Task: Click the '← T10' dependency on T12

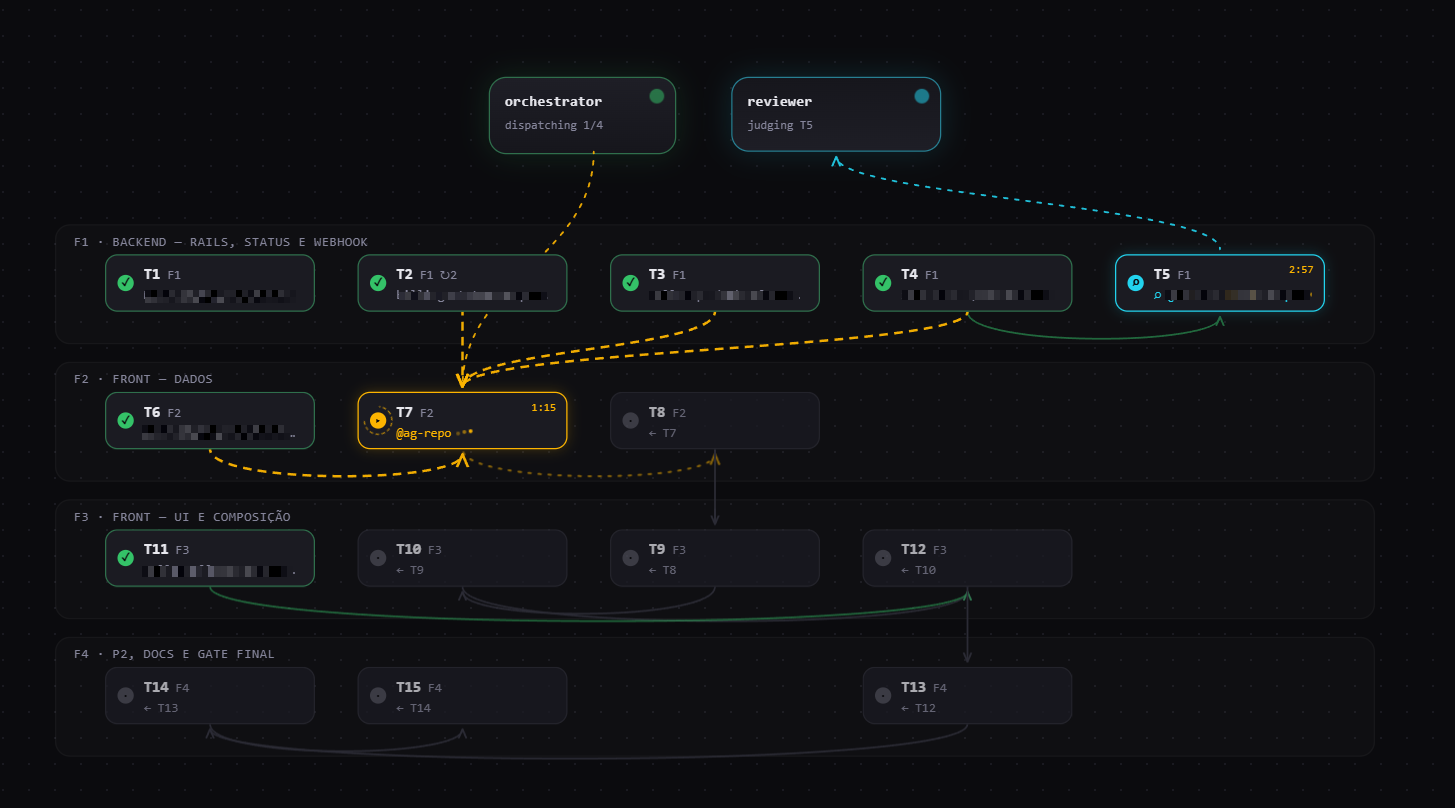Action: pyautogui.click(x=918, y=570)
